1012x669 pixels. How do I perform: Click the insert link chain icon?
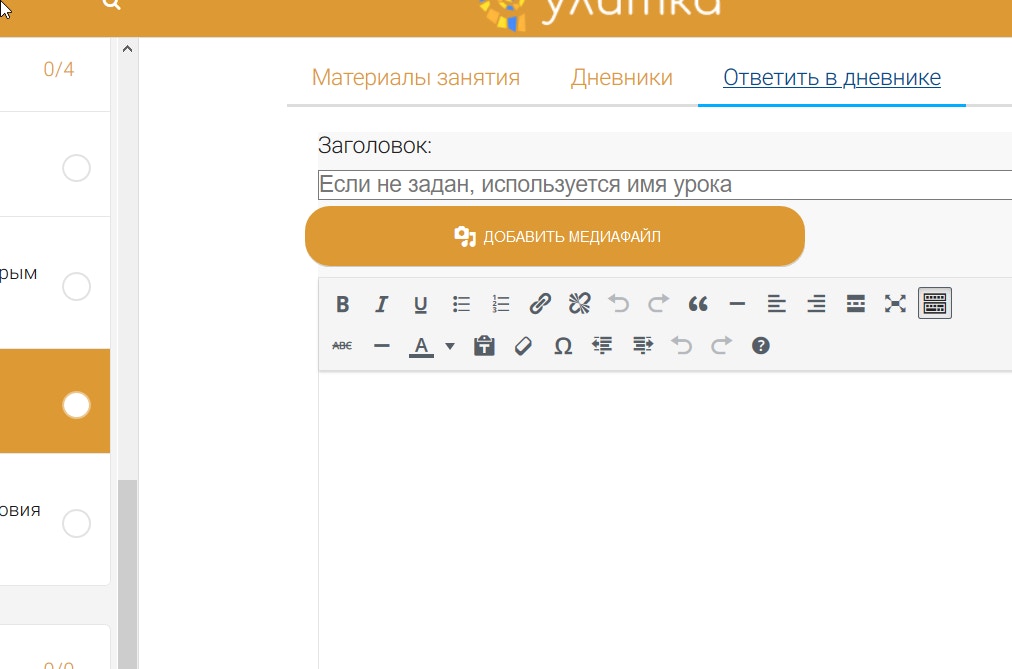click(x=540, y=304)
